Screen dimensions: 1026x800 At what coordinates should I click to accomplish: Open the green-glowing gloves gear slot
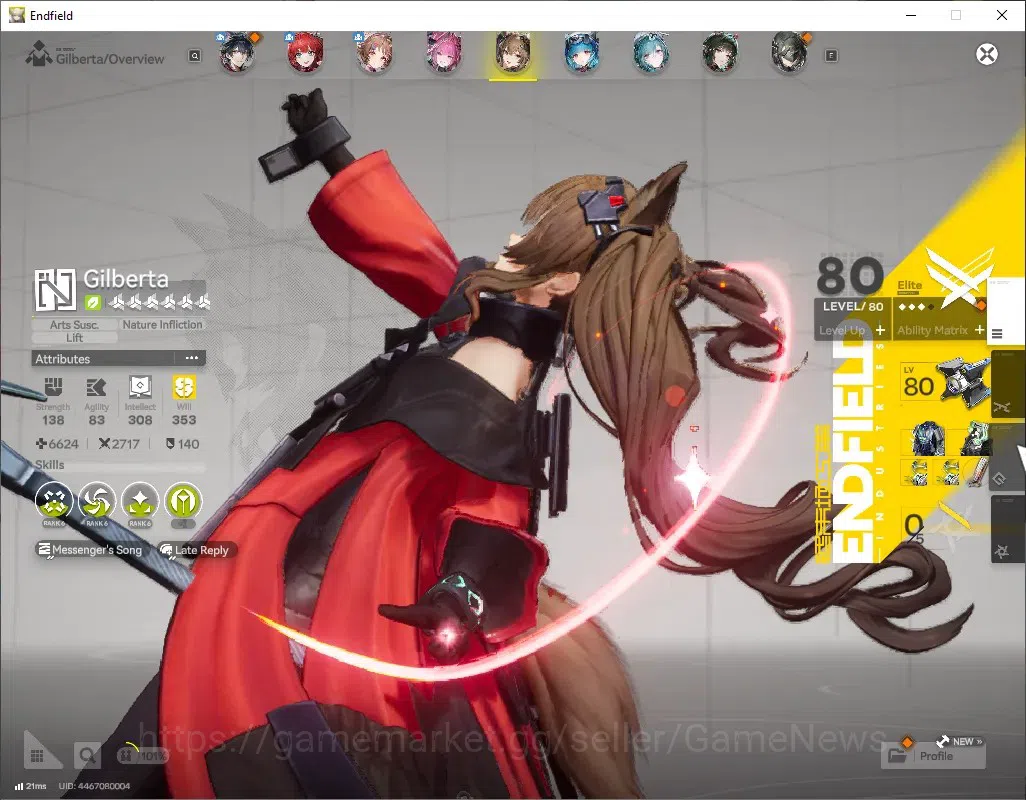pos(974,439)
